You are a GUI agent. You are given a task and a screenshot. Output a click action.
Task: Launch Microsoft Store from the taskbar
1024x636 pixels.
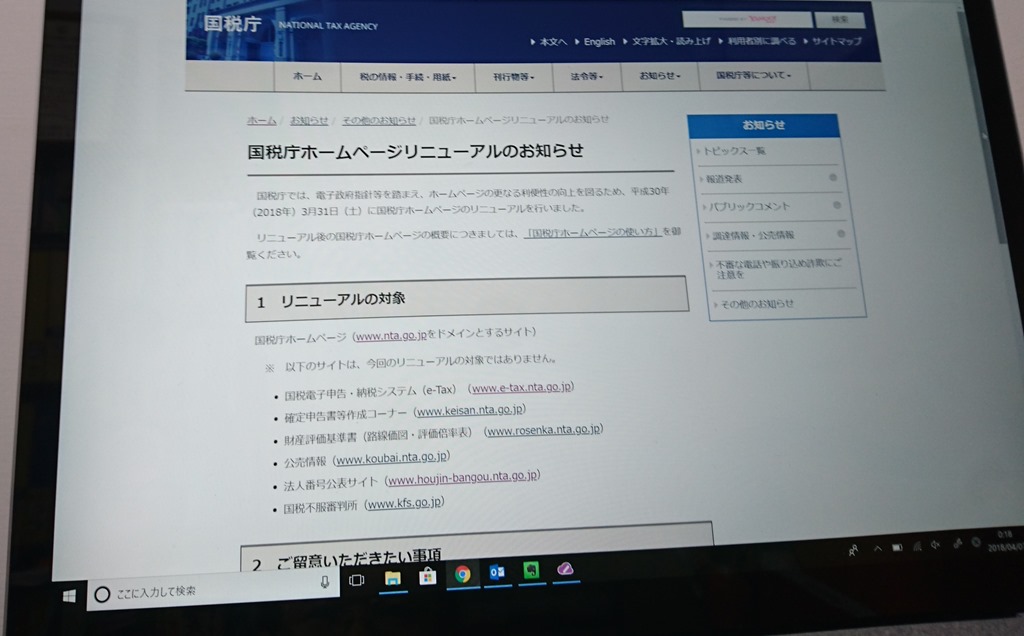(x=428, y=576)
